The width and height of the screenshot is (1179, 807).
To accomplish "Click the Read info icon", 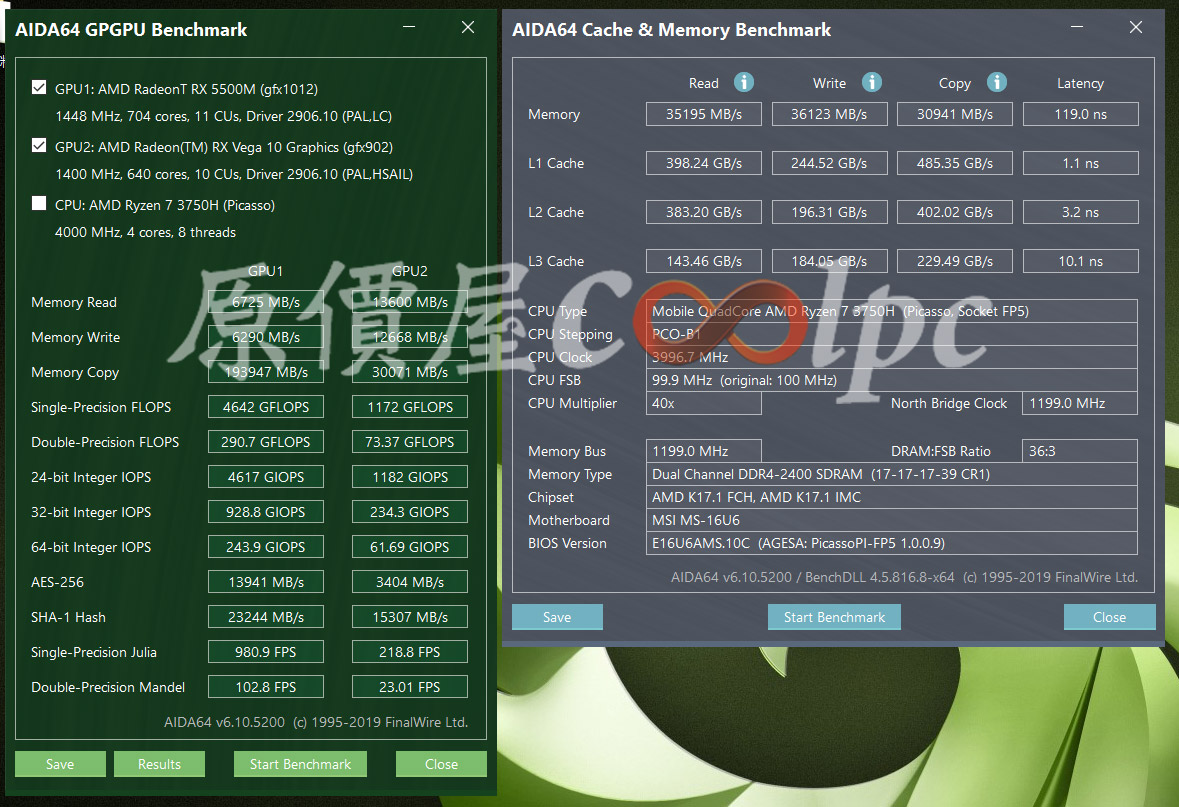I will [x=744, y=82].
